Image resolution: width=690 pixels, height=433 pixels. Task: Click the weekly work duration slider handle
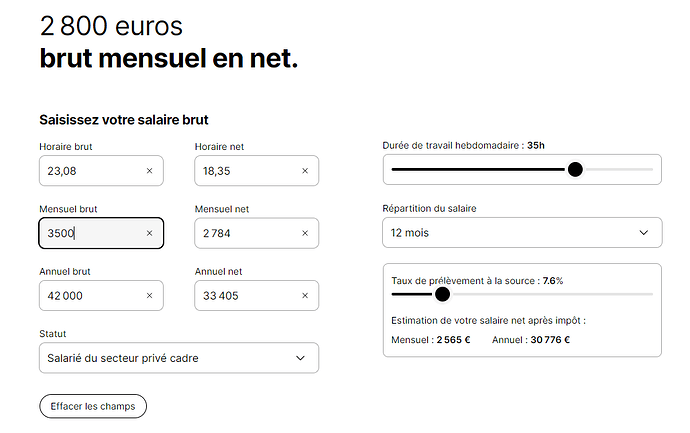tap(575, 170)
